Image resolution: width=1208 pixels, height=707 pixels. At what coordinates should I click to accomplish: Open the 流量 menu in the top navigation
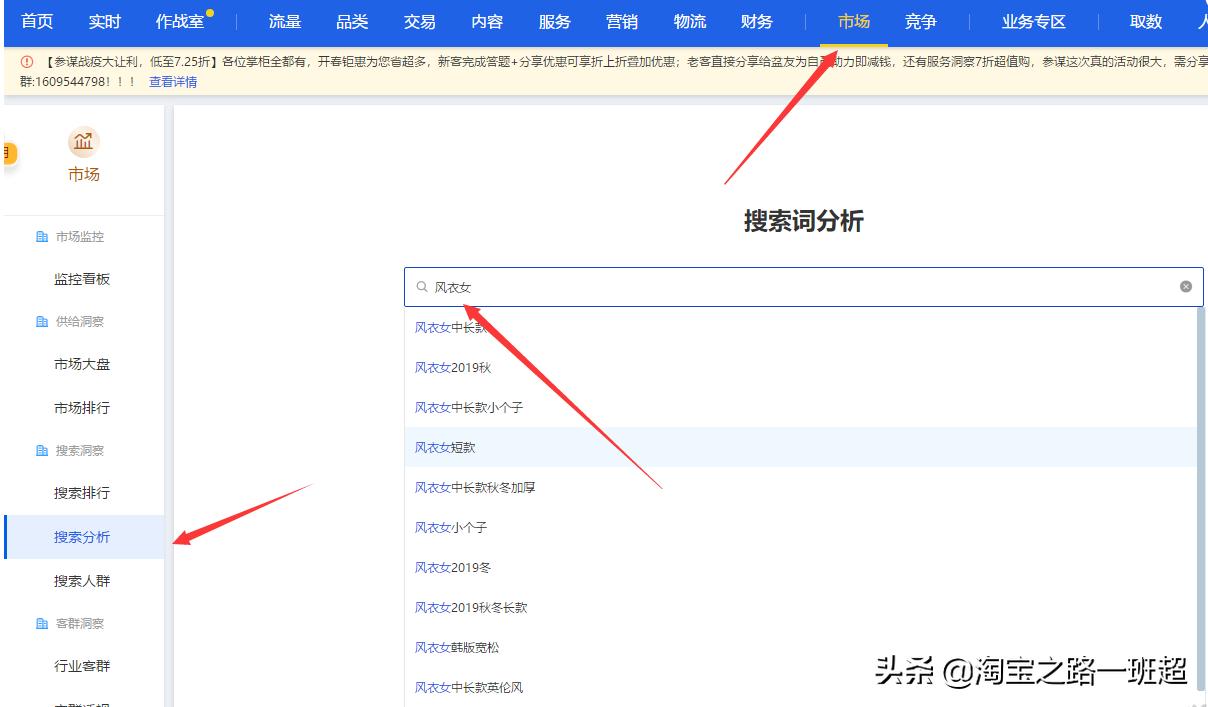click(x=284, y=21)
